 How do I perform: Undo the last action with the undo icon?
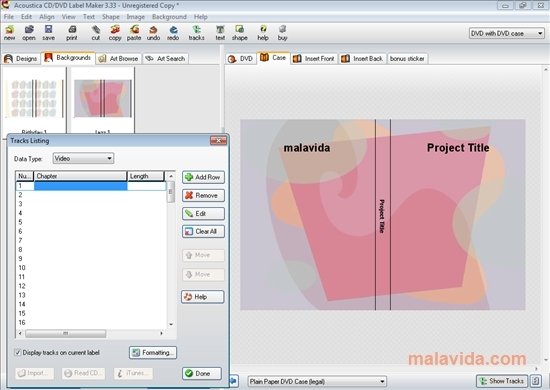tap(153, 33)
